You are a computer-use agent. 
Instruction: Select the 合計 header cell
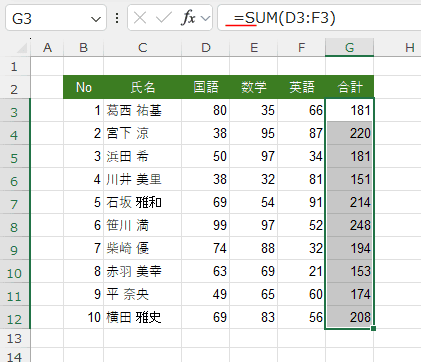point(349,87)
